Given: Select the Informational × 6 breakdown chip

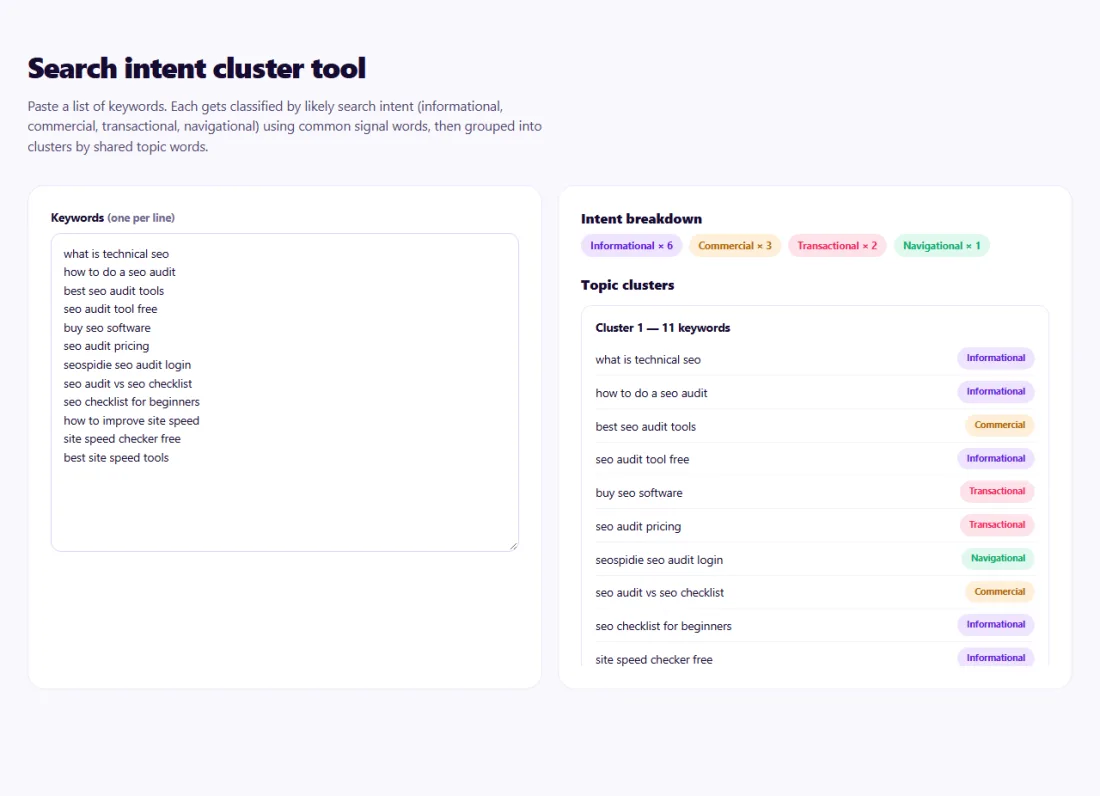Looking at the screenshot, I should (x=631, y=245).
